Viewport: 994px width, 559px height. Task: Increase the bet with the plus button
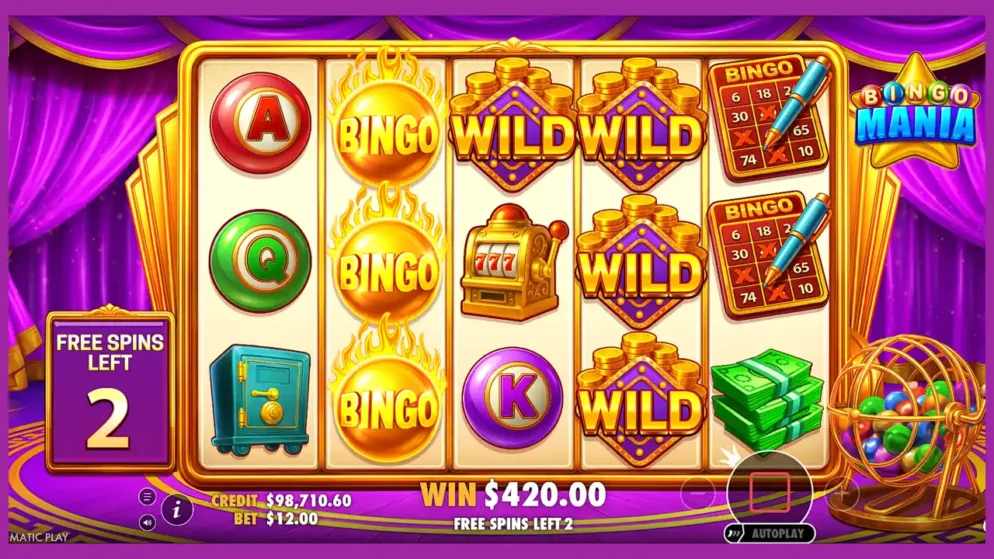click(x=841, y=492)
